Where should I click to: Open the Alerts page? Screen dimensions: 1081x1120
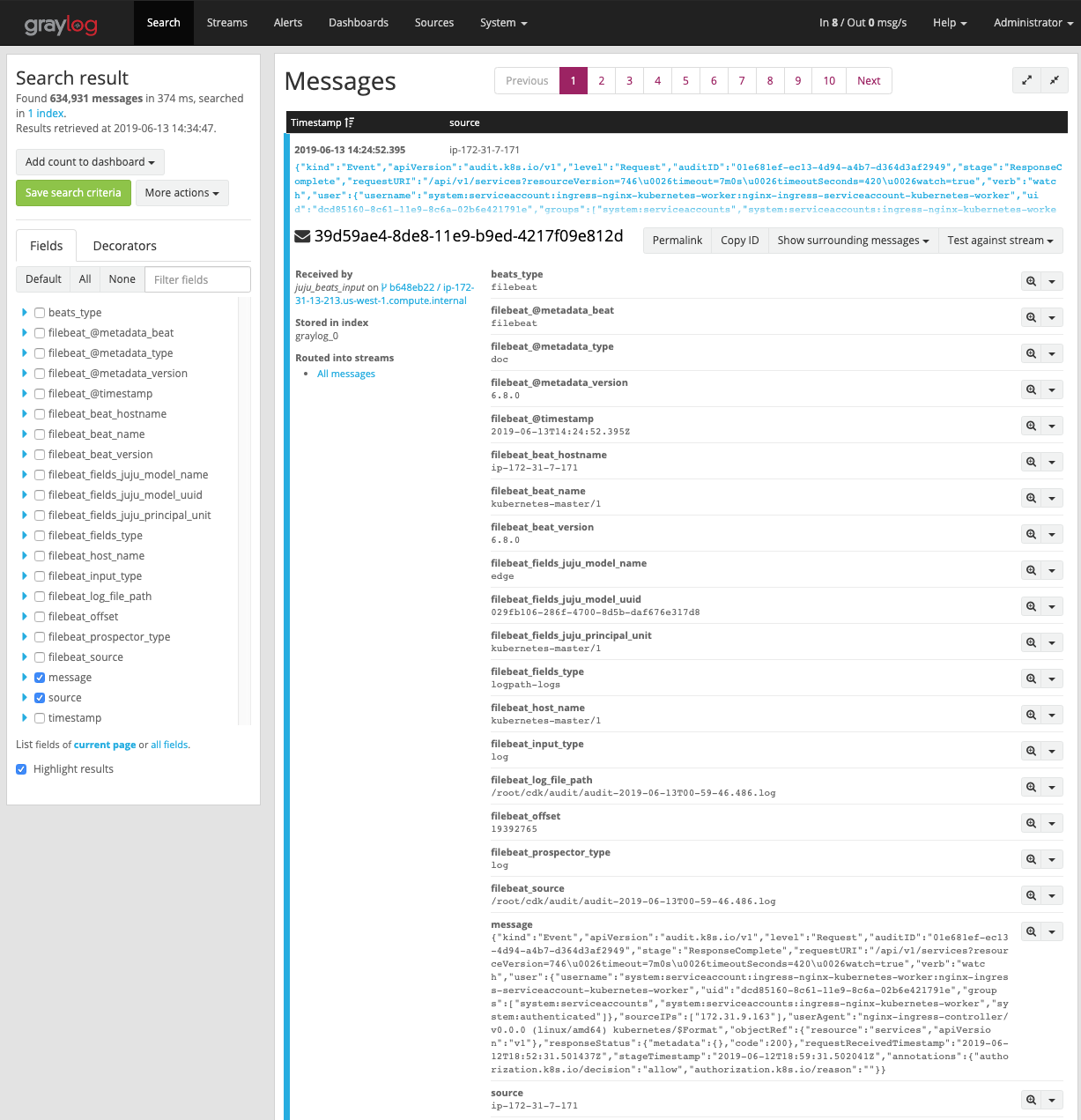[x=288, y=23]
